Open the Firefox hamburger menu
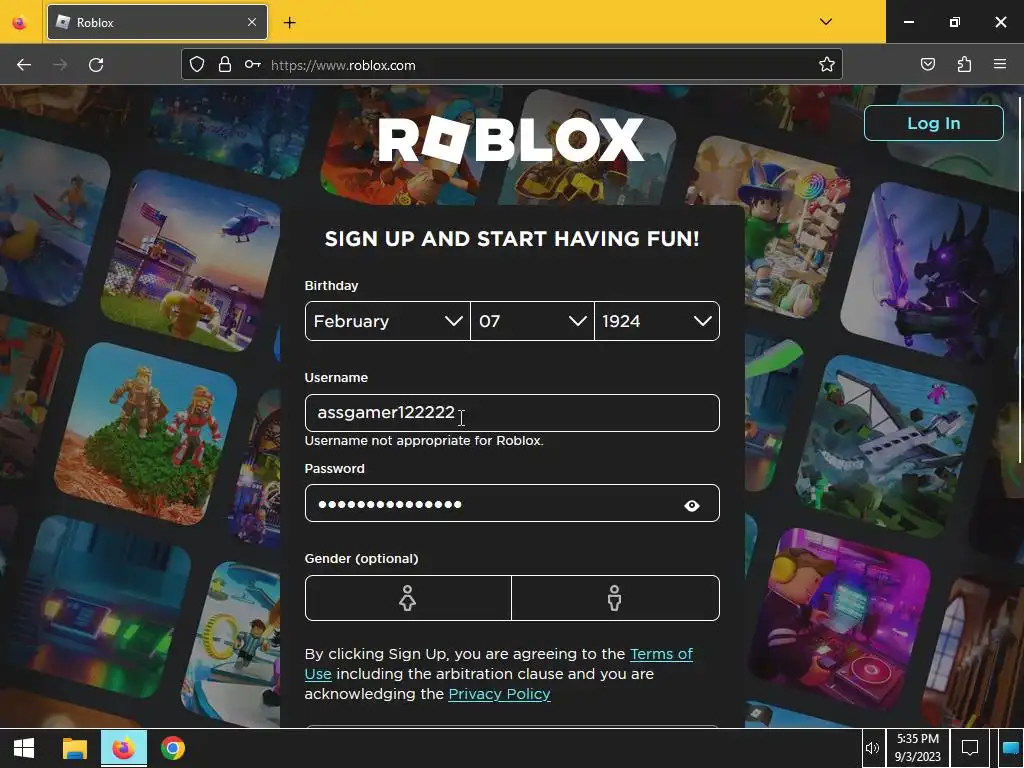This screenshot has height=768, width=1024. [1000, 64]
